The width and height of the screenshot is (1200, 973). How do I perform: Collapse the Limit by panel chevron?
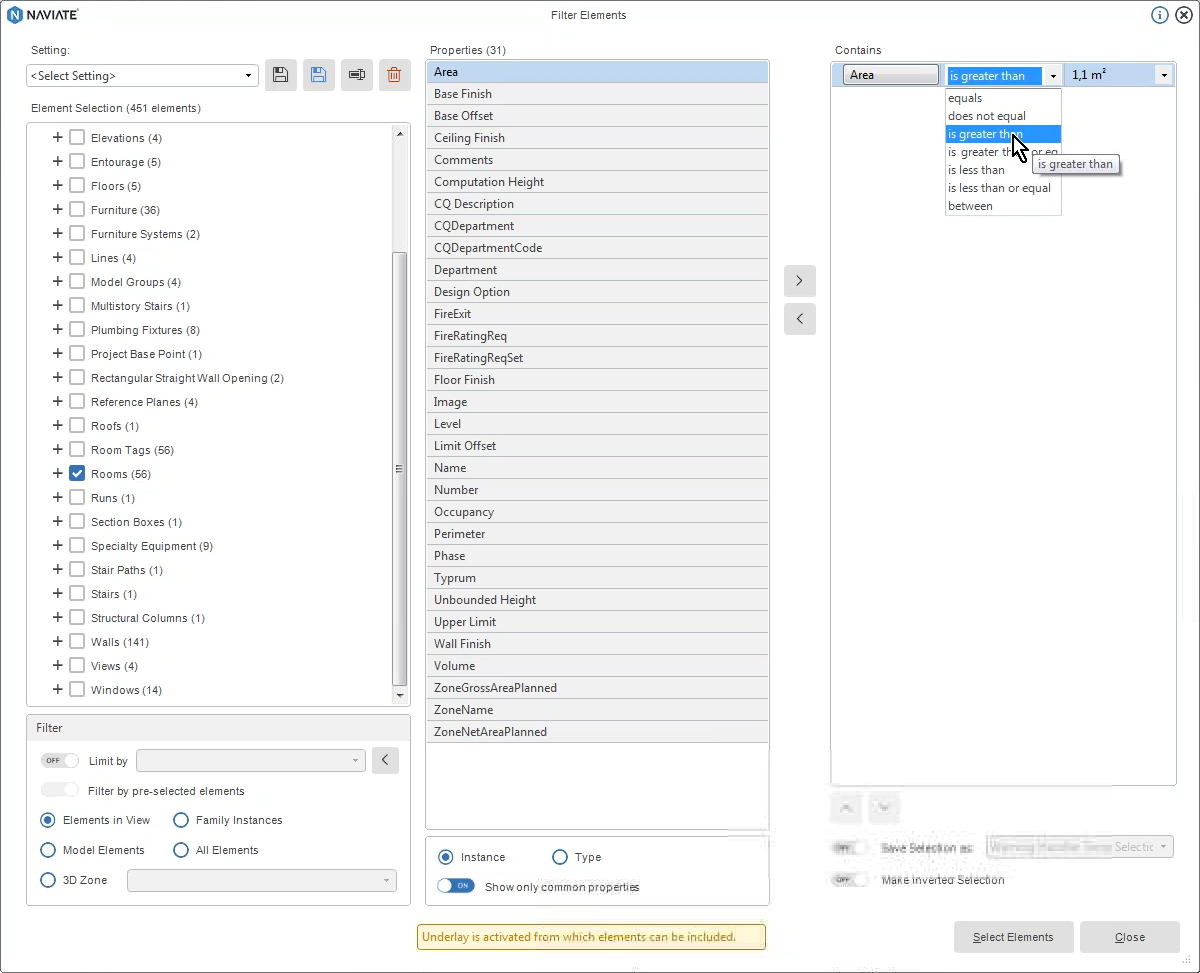coord(385,760)
